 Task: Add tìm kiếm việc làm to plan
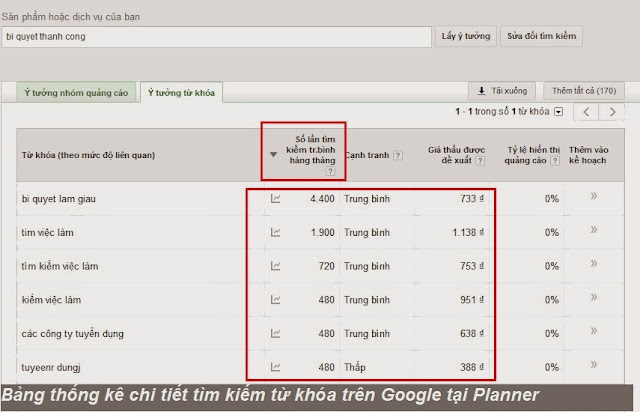(x=594, y=263)
